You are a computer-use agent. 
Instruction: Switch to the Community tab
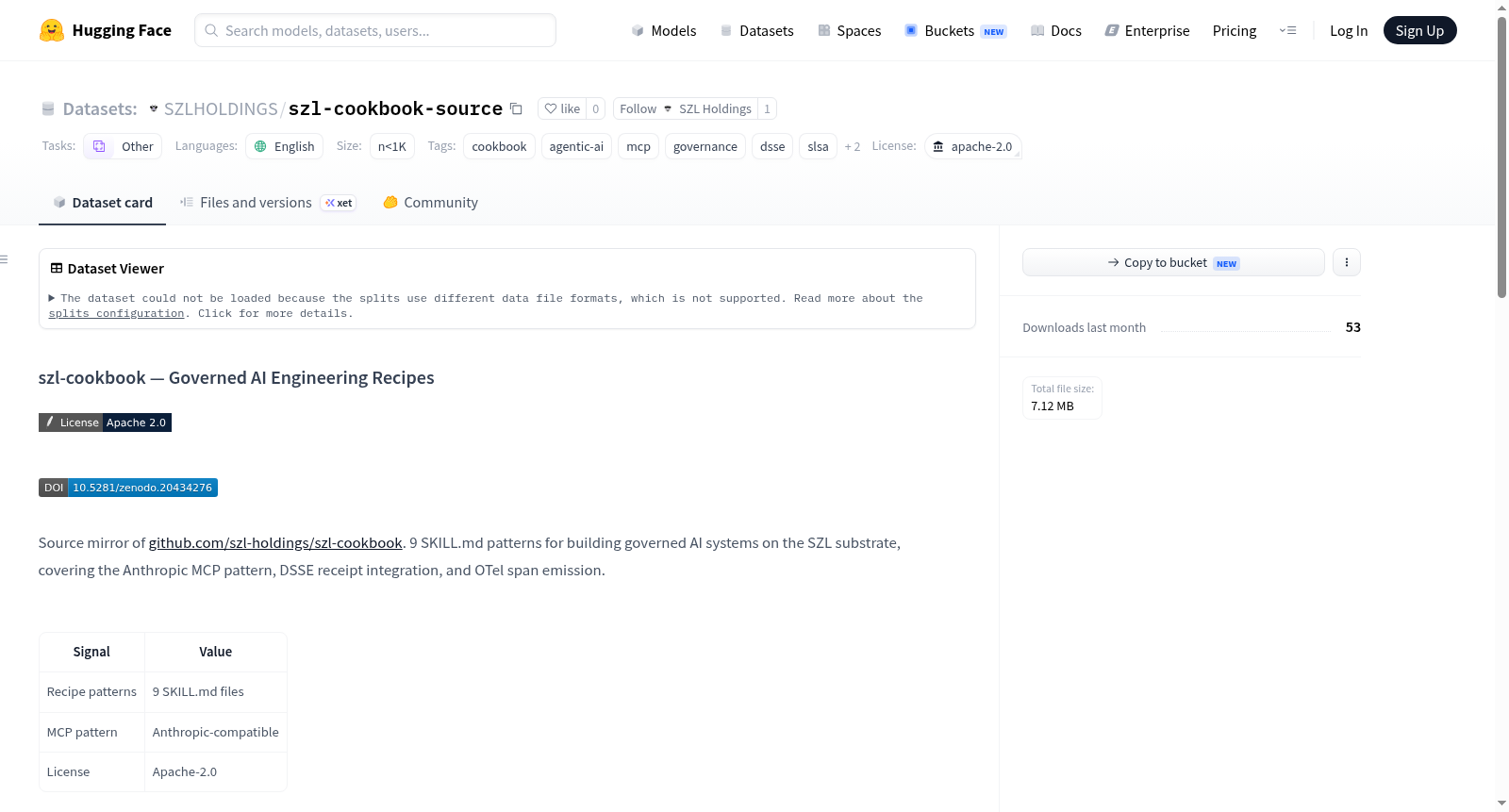pos(430,203)
